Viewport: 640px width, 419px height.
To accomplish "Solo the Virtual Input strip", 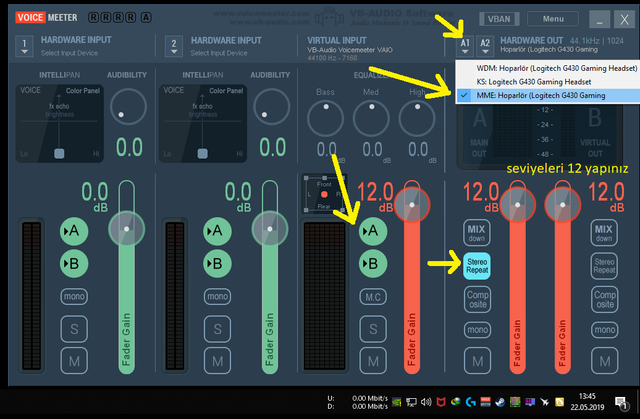I will (373, 328).
